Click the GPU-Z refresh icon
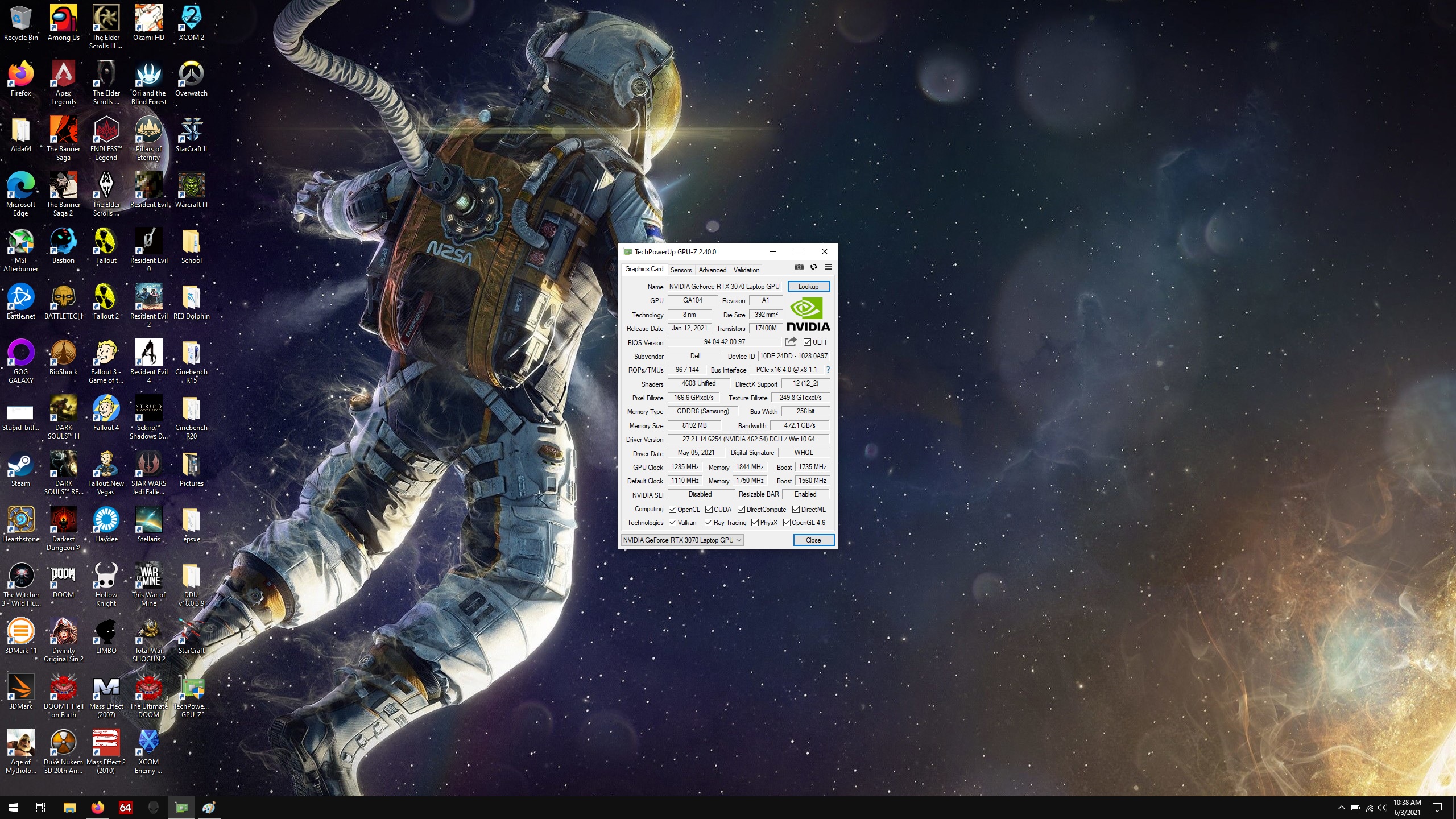1456x819 pixels. point(813,267)
